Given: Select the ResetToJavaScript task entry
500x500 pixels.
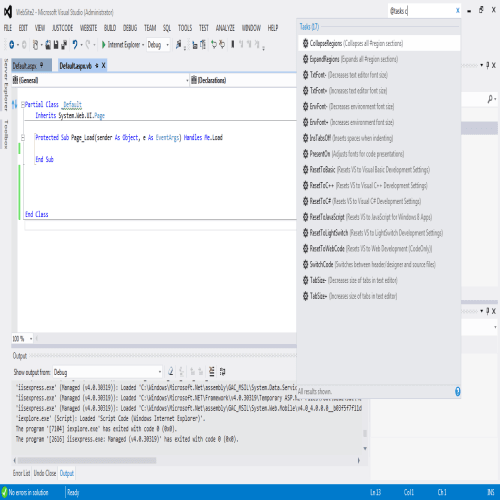Looking at the screenshot, I should (x=379, y=217).
